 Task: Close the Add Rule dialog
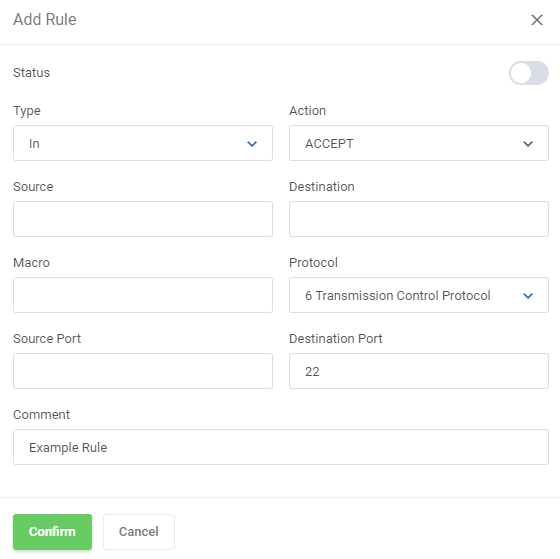coord(537,20)
